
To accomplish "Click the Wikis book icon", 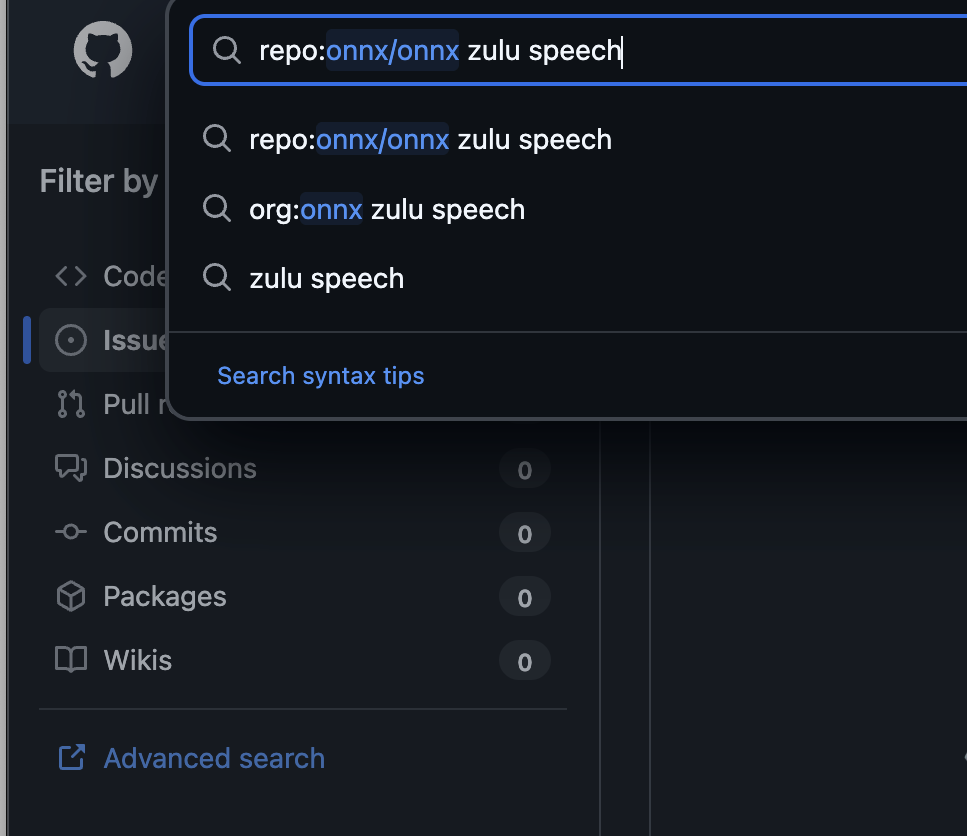I will 71,660.
